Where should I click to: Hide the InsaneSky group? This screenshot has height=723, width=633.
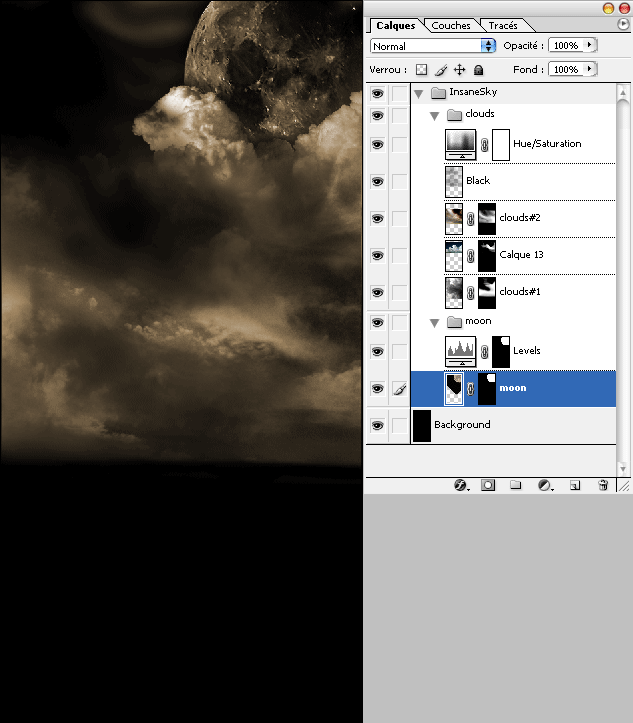click(378, 94)
